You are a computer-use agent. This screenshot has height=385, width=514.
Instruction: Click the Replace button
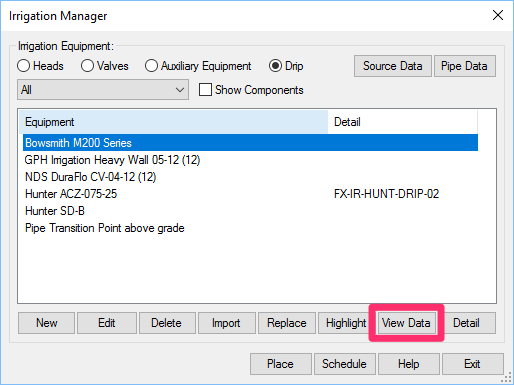point(287,323)
